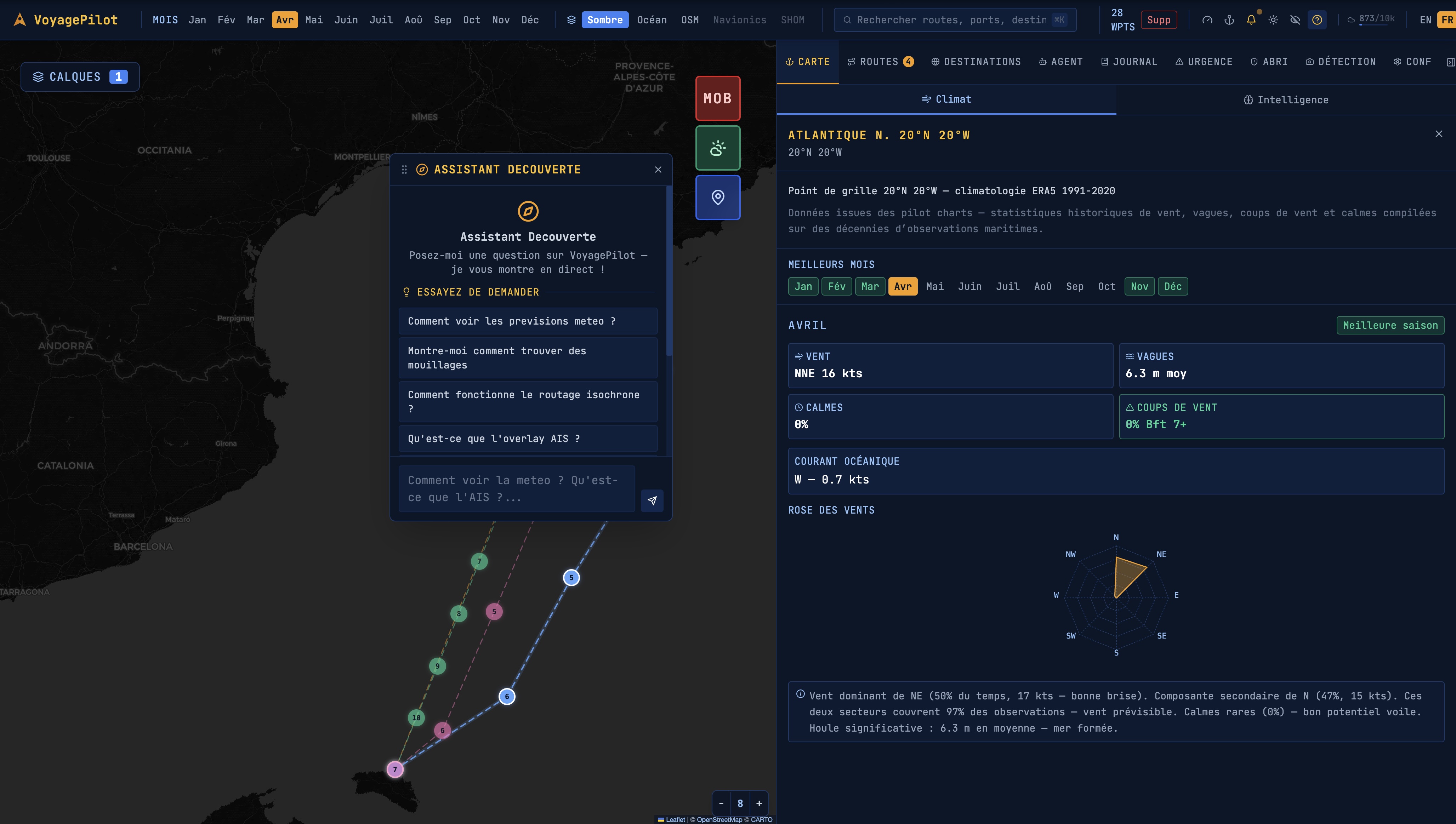Click the blue location pin button
The height and width of the screenshot is (824, 1456).
(x=717, y=197)
